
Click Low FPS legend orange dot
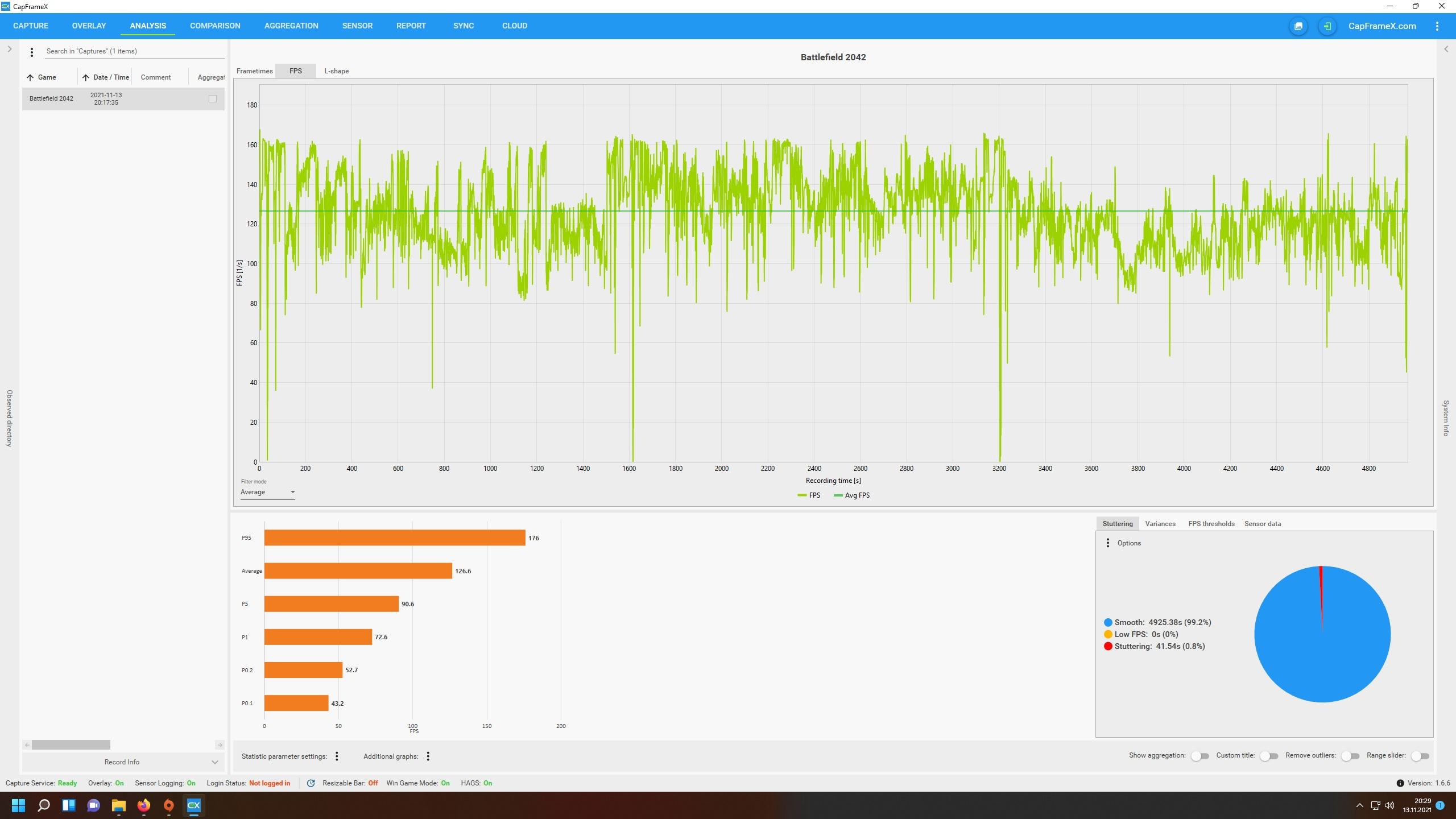1108,635
